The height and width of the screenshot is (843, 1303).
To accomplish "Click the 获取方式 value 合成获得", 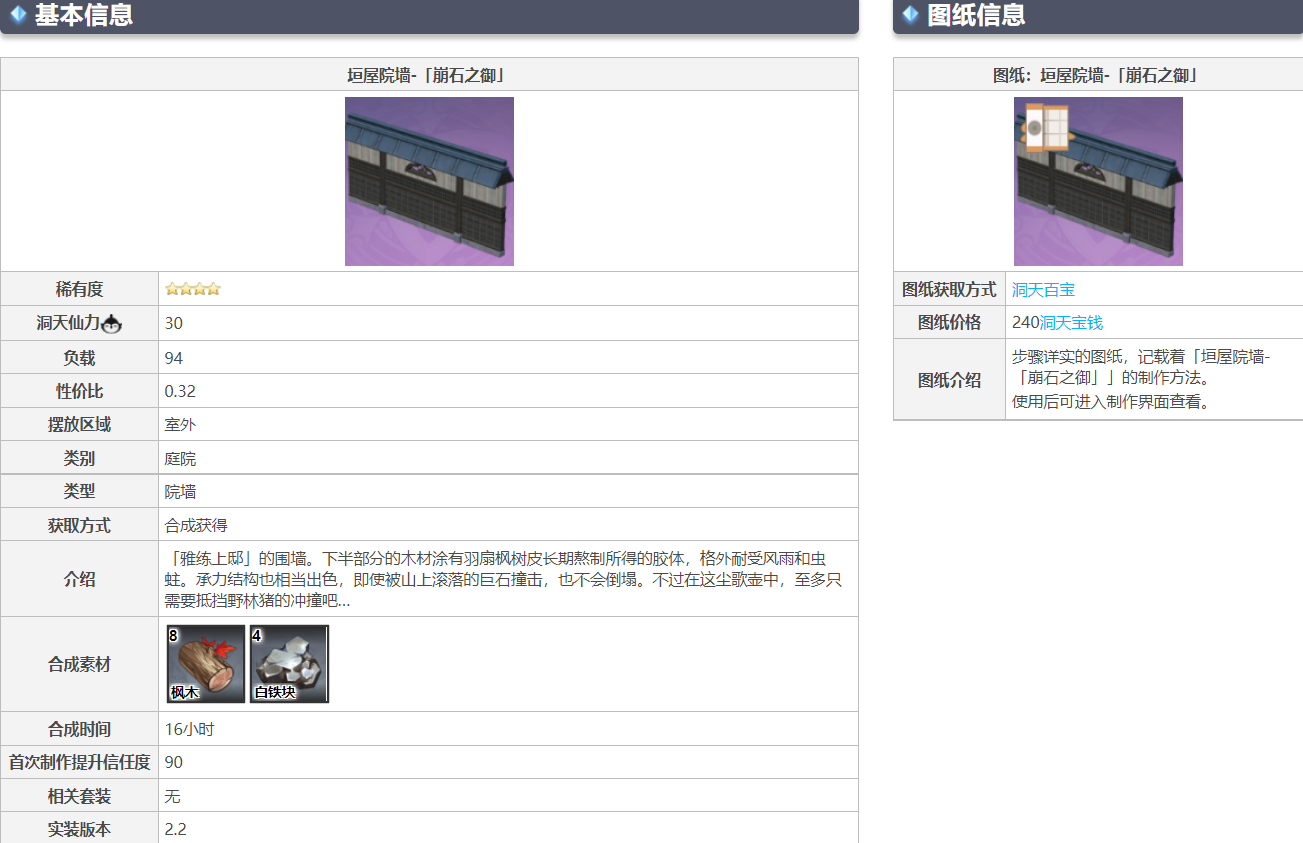I will click(x=196, y=525).
